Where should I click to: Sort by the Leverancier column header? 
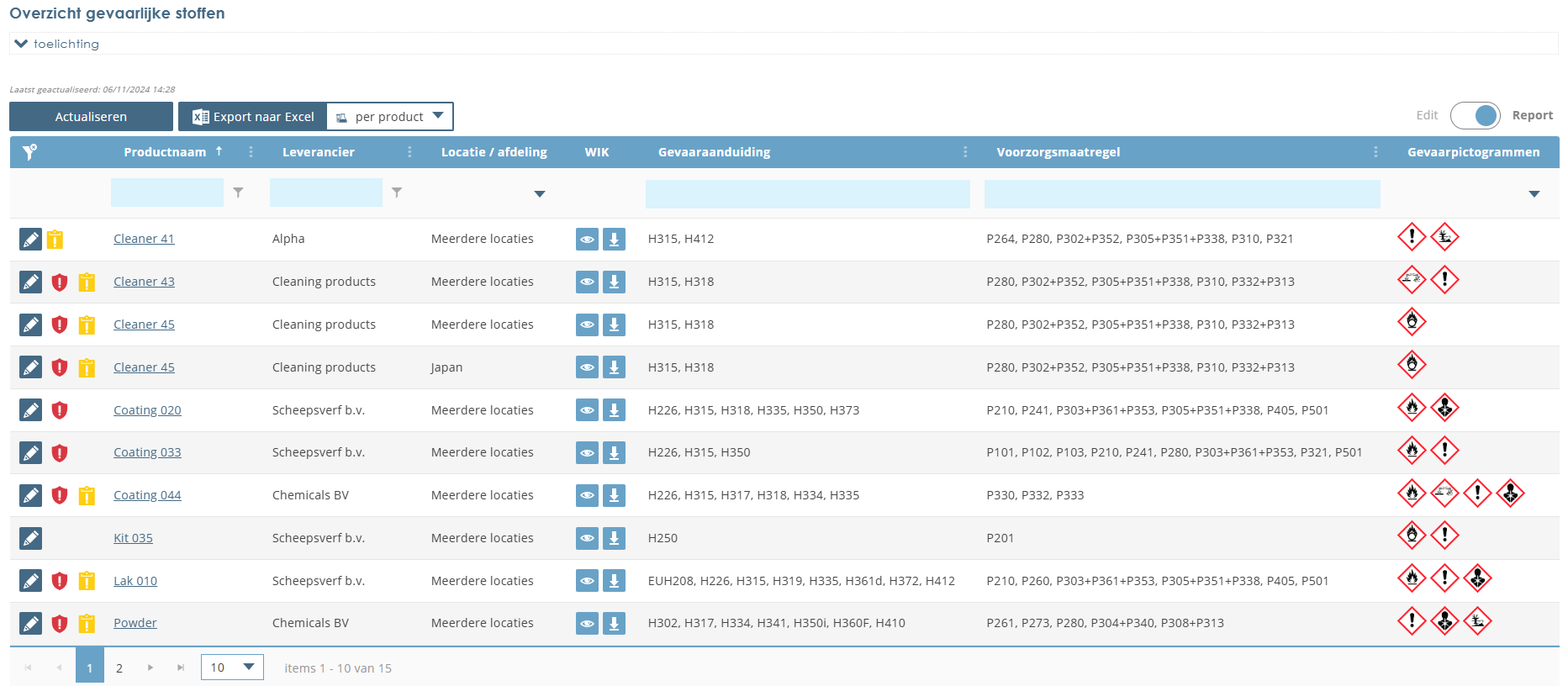pyautogui.click(x=319, y=152)
